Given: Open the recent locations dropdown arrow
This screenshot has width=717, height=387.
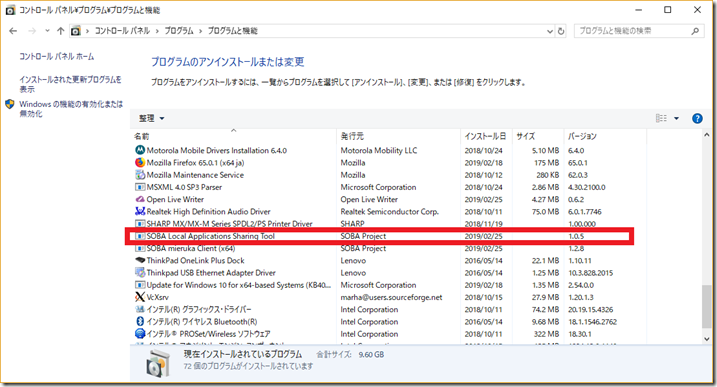Looking at the screenshot, I should coord(47,31).
